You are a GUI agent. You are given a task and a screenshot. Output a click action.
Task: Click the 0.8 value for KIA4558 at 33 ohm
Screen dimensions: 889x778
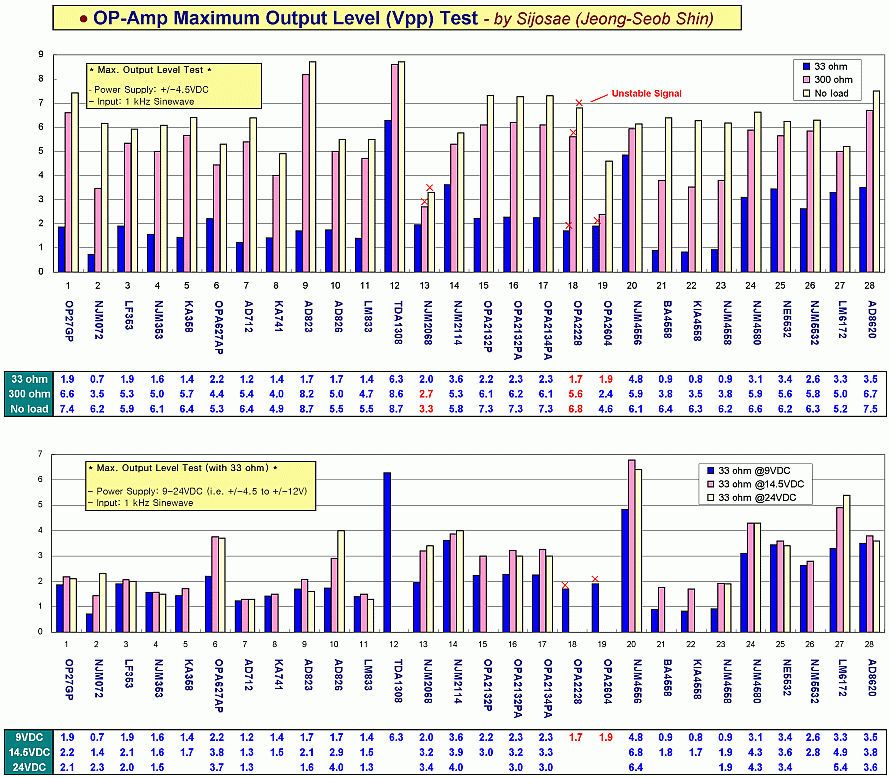click(695, 379)
